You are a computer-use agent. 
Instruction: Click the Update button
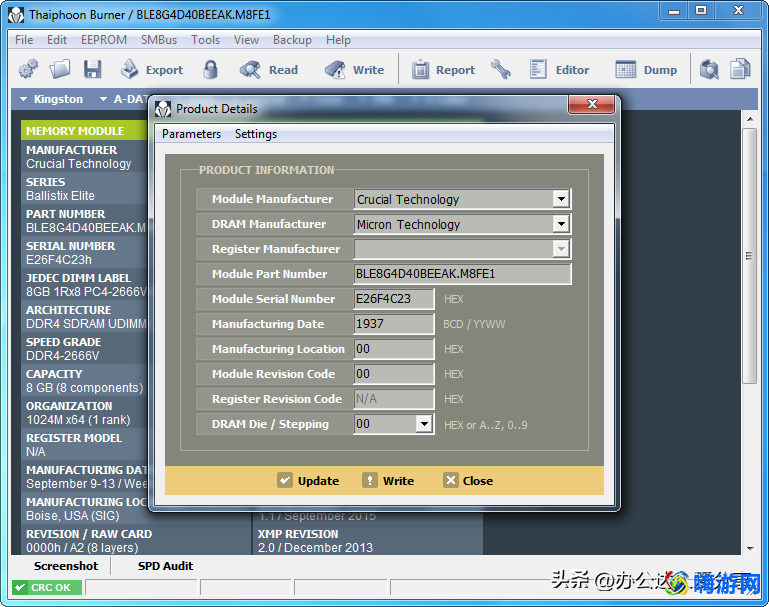point(308,481)
